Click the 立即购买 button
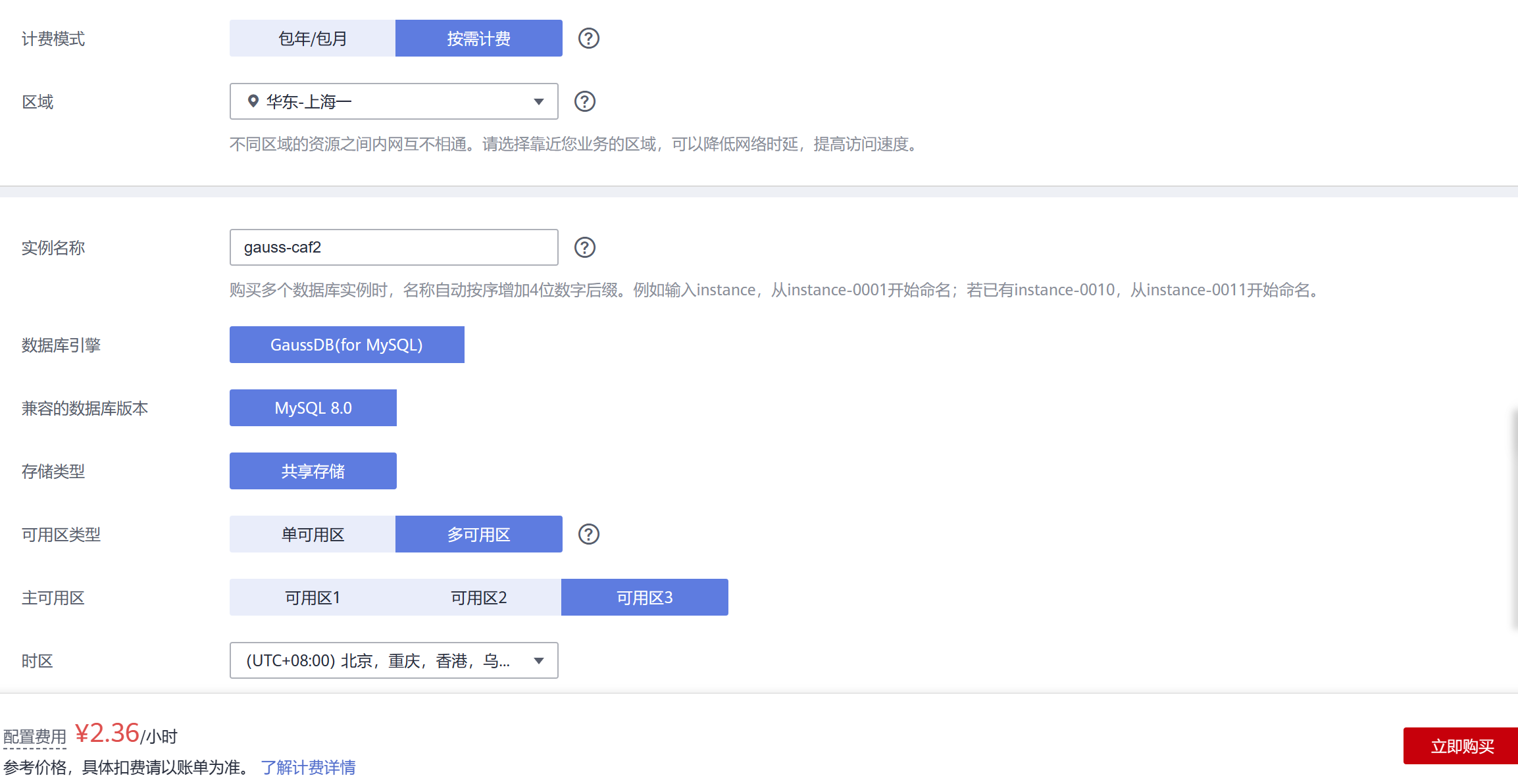The image size is (1518, 784). (1461, 746)
